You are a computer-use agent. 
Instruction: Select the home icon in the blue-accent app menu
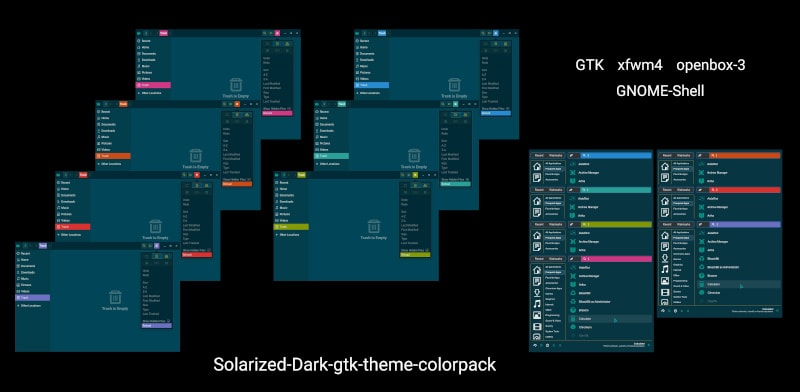[x=536, y=166]
